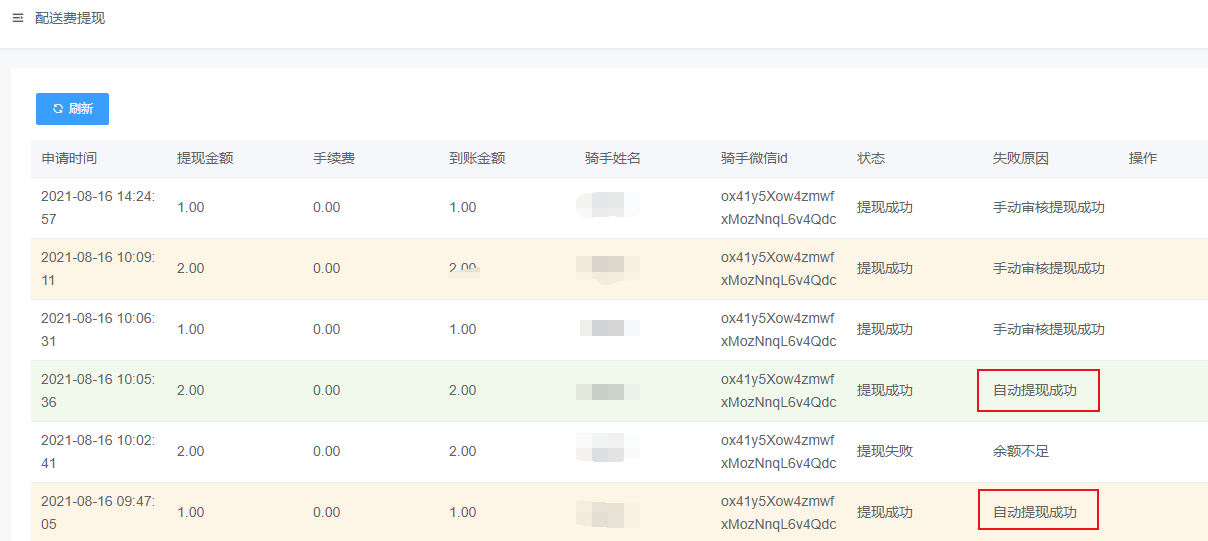Toggle the sidebar hamburger menu icon
1208x541 pixels.
pyautogui.click(x=17, y=18)
